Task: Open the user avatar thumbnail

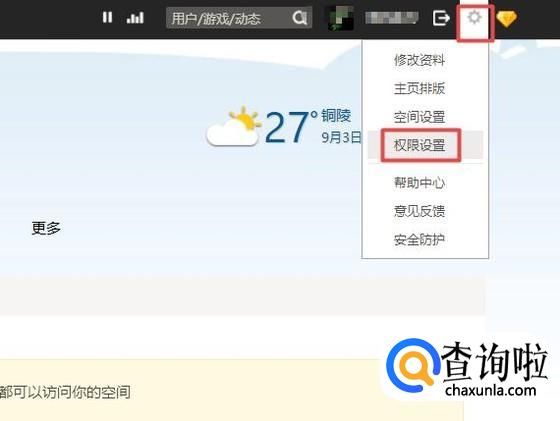Action: [341, 17]
